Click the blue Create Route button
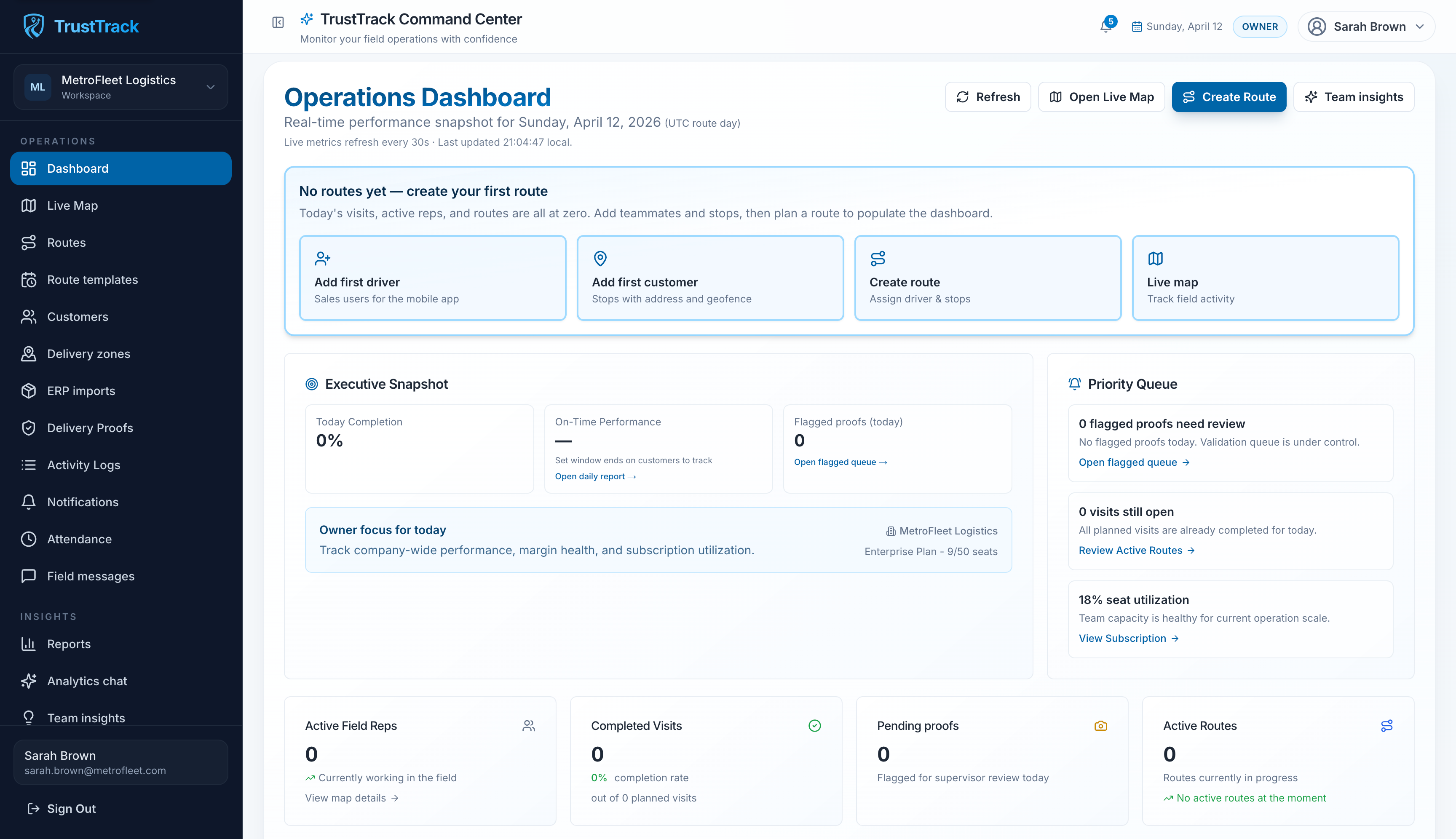This screenshot has height=839, width=1456. pyautogui.click(x=1228, y=97)
